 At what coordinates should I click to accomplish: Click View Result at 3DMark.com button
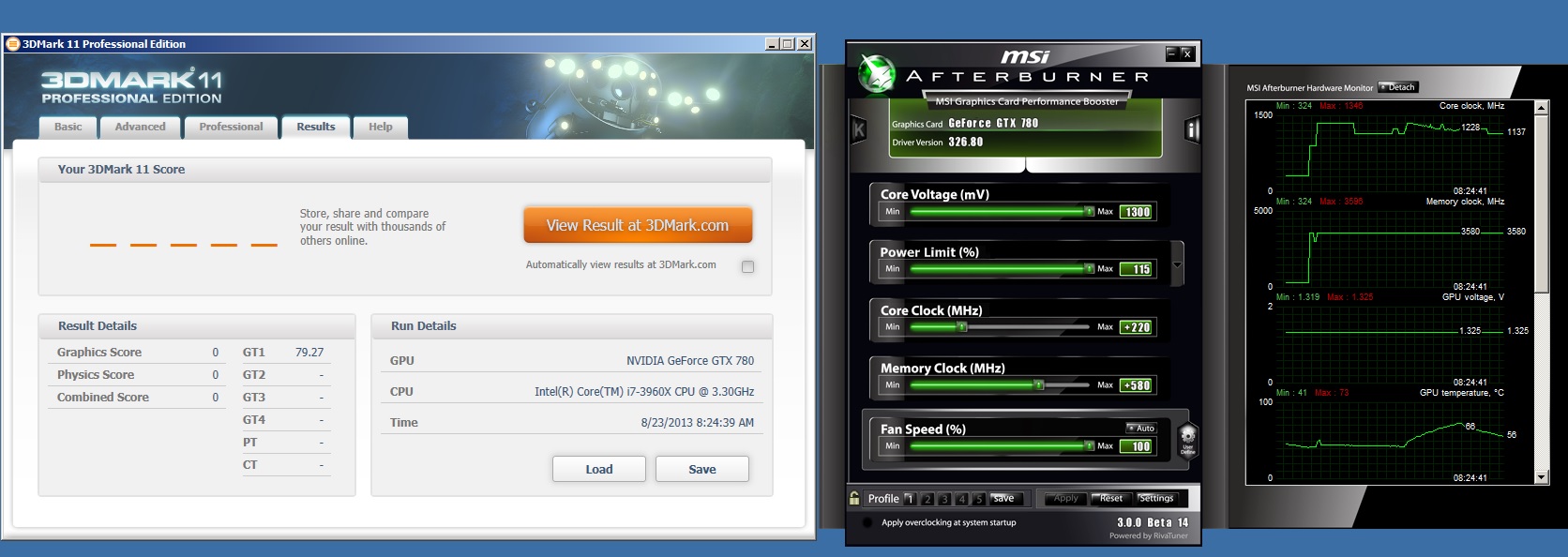tap(638, 225)
